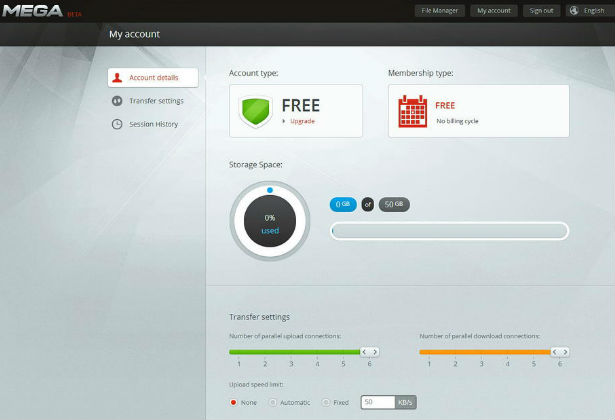
Task: Click the red FREE membership text
Action: point(445,105)
